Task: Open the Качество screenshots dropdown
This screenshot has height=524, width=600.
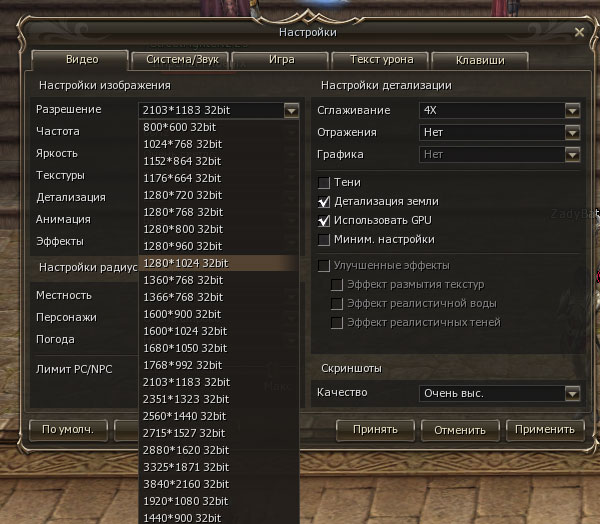Action: click(572, 393)
